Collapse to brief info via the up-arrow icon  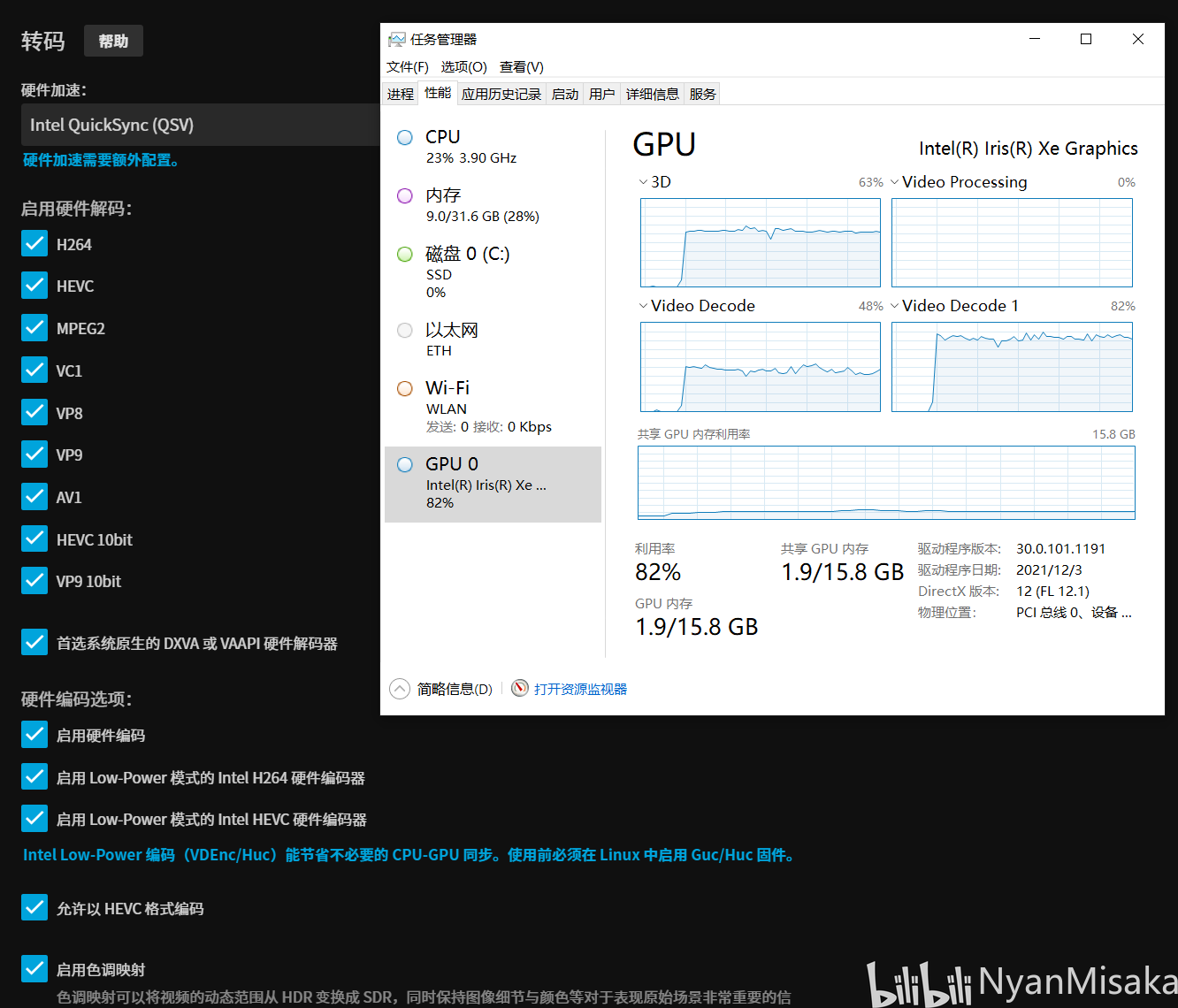tap(400, 689)
